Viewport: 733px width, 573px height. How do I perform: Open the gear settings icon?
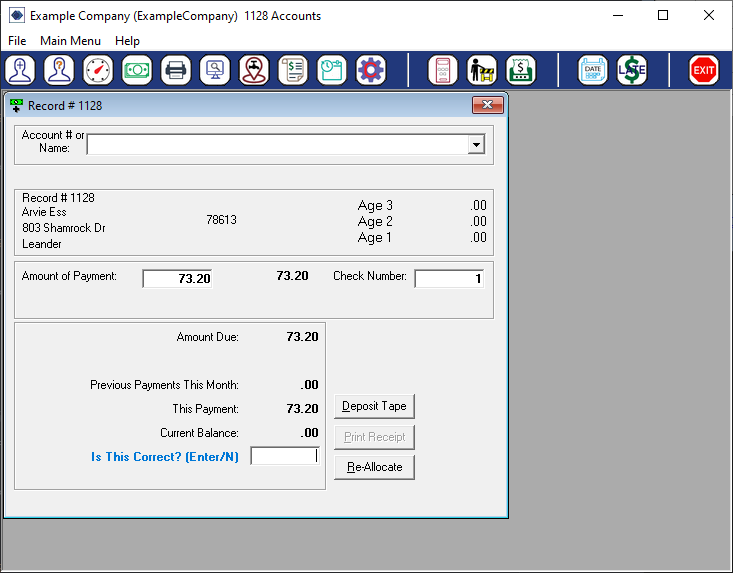click(x=371, y=70)
